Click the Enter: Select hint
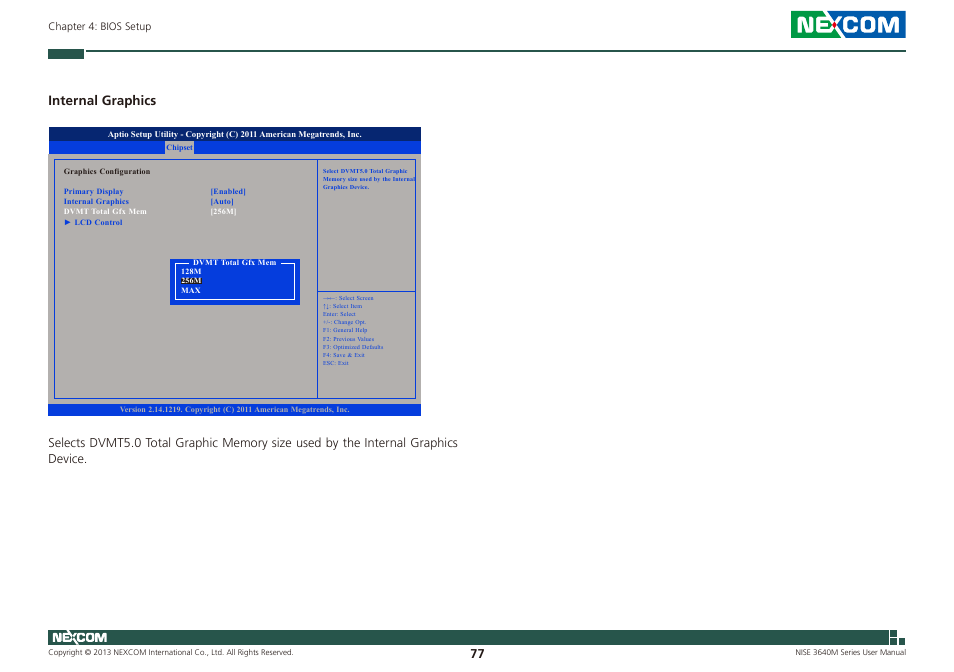 tap(339, 314)
